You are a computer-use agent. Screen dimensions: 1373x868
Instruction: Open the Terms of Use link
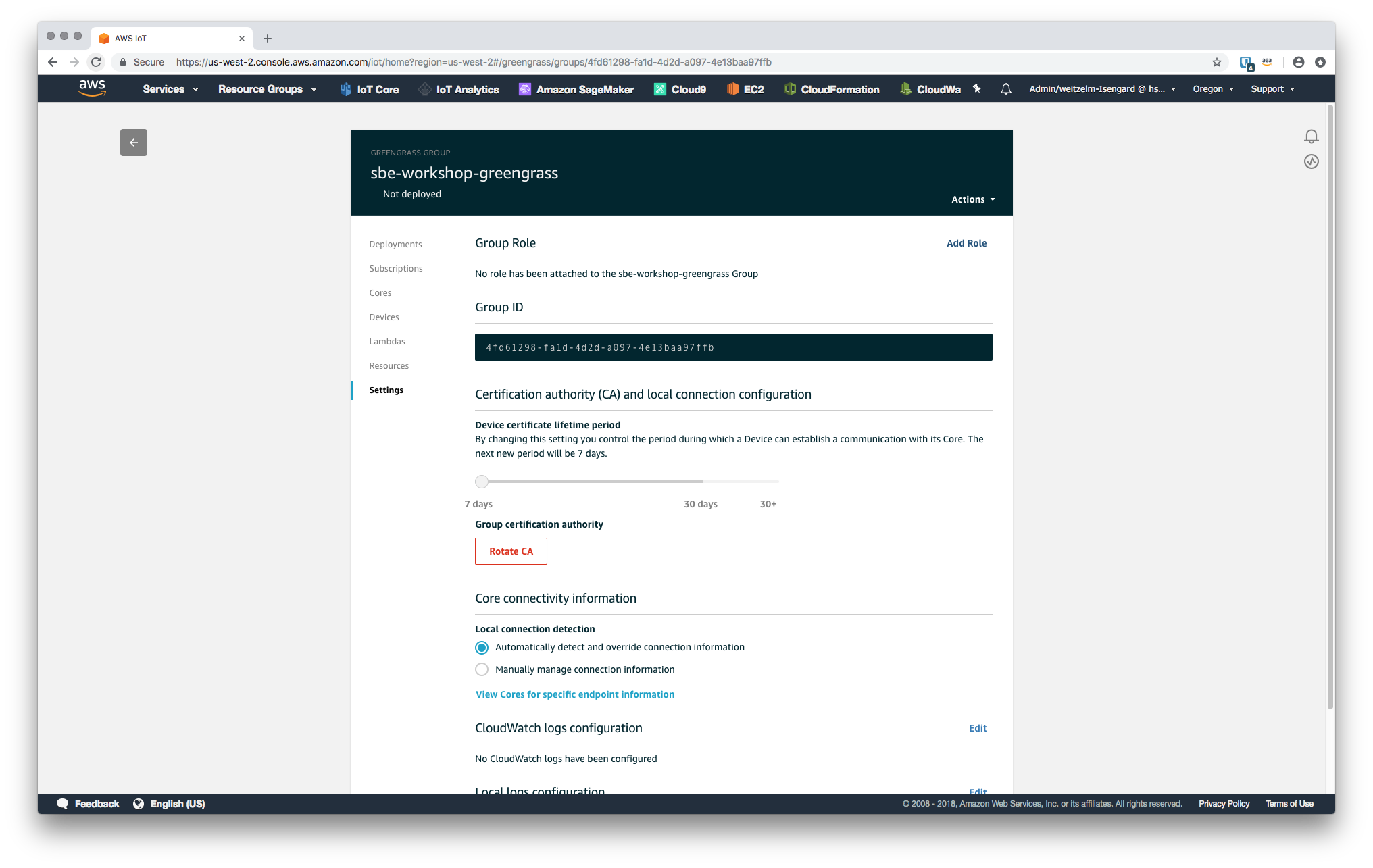point(1289,804)
